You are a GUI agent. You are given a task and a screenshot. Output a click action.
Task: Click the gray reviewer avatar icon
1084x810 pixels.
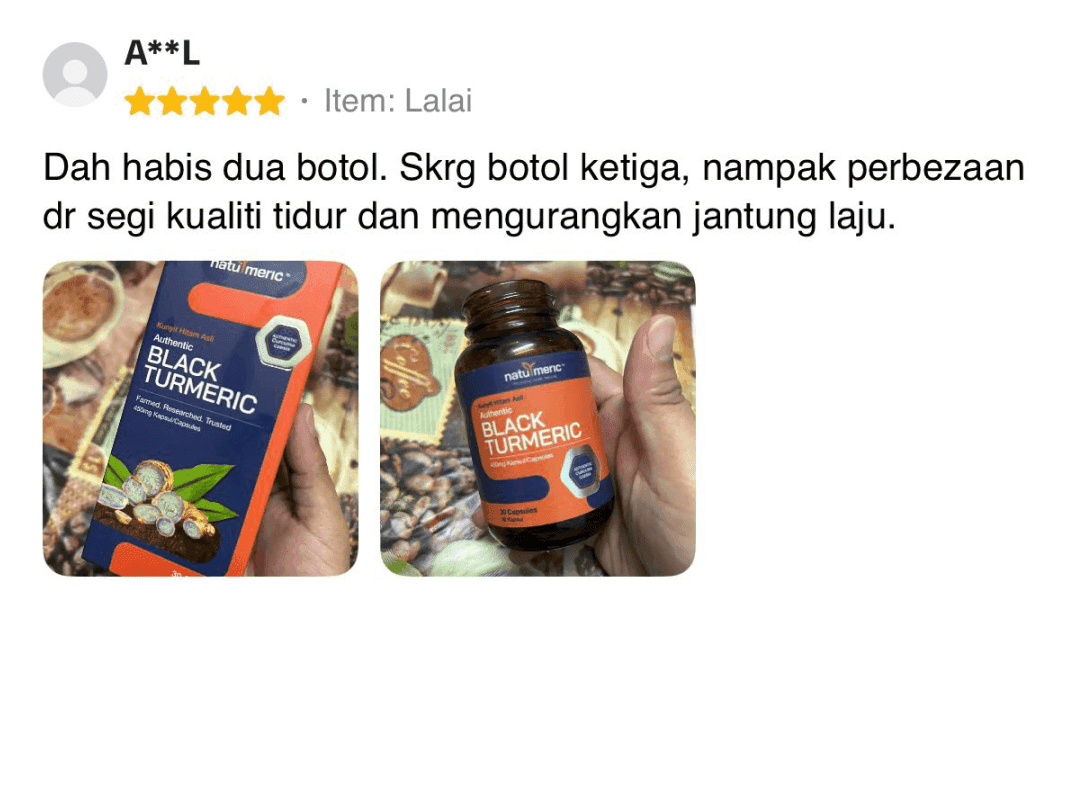pyautogui.click(x=75, y=75)
